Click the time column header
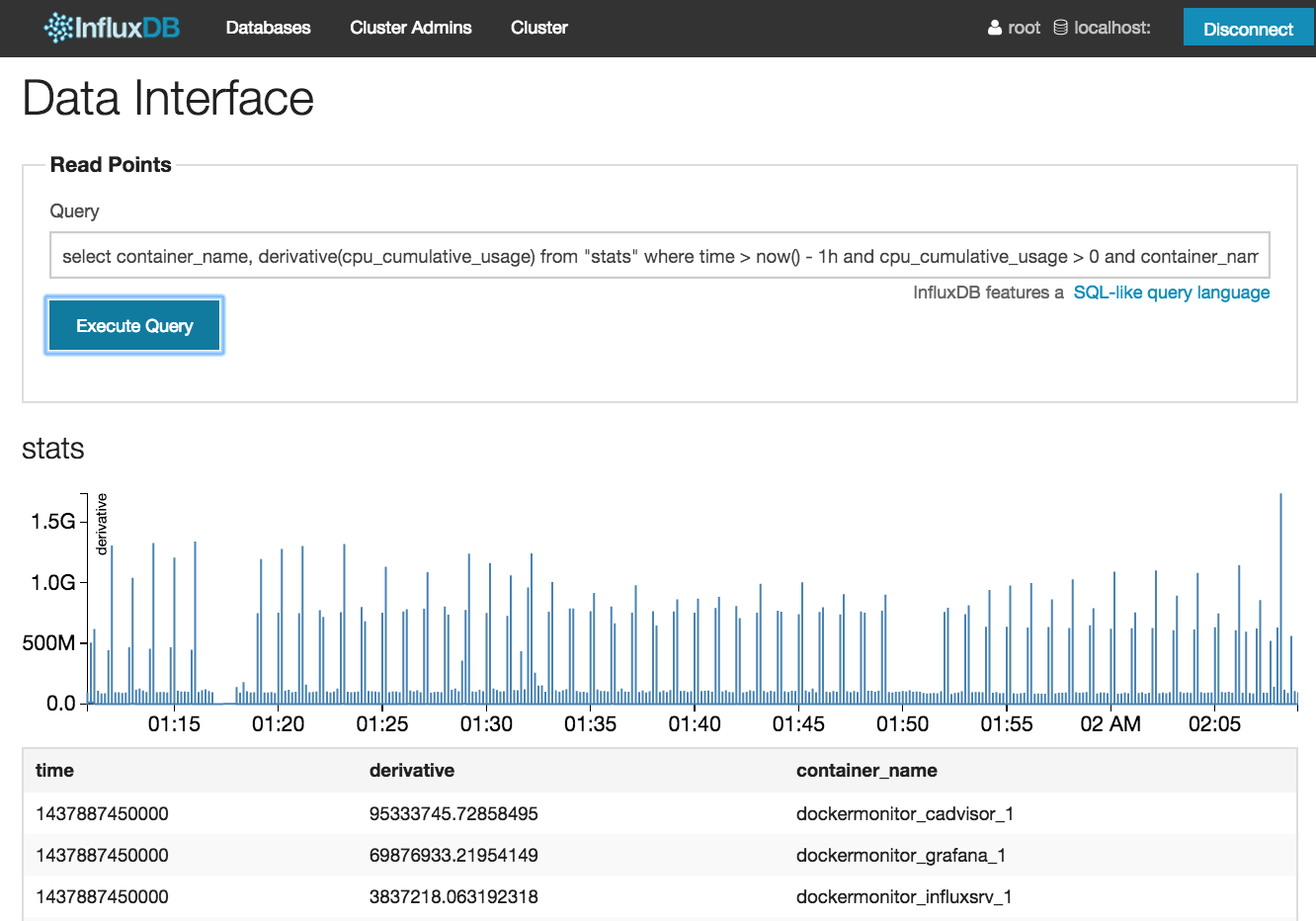Image resolution: width=1316 pixels, height=921 pixels. coord(54,771)
